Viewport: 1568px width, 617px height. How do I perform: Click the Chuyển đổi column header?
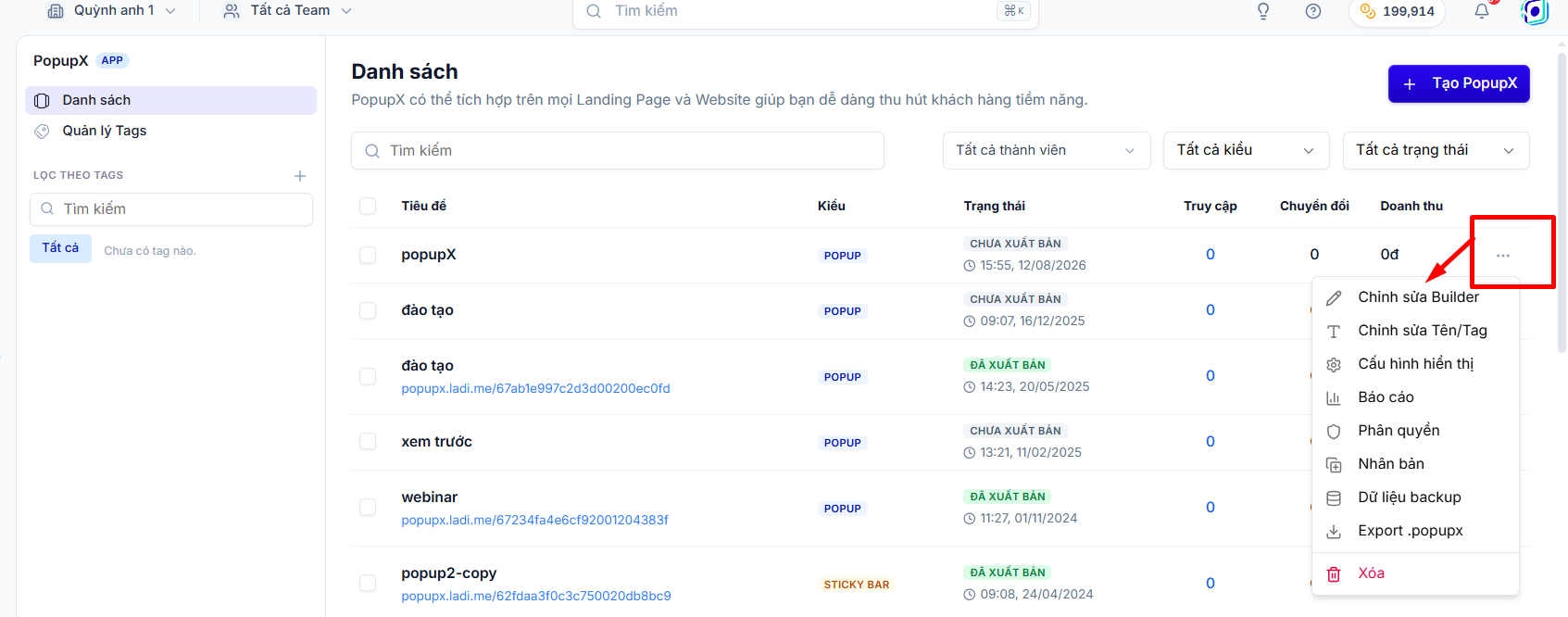(x=1314, y=206)
